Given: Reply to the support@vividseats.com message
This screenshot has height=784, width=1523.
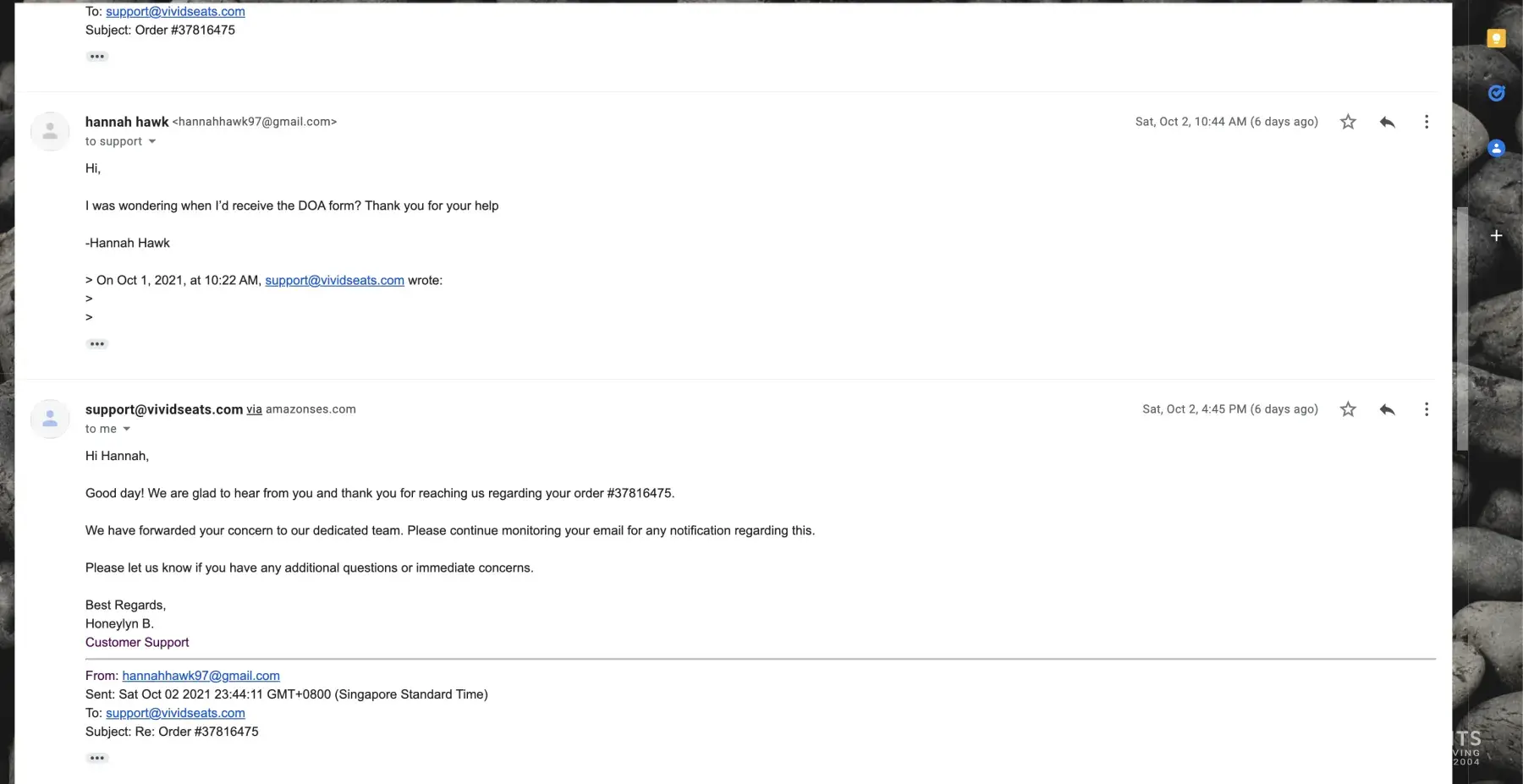Looking at the screenshot, I should [1387, 409].
